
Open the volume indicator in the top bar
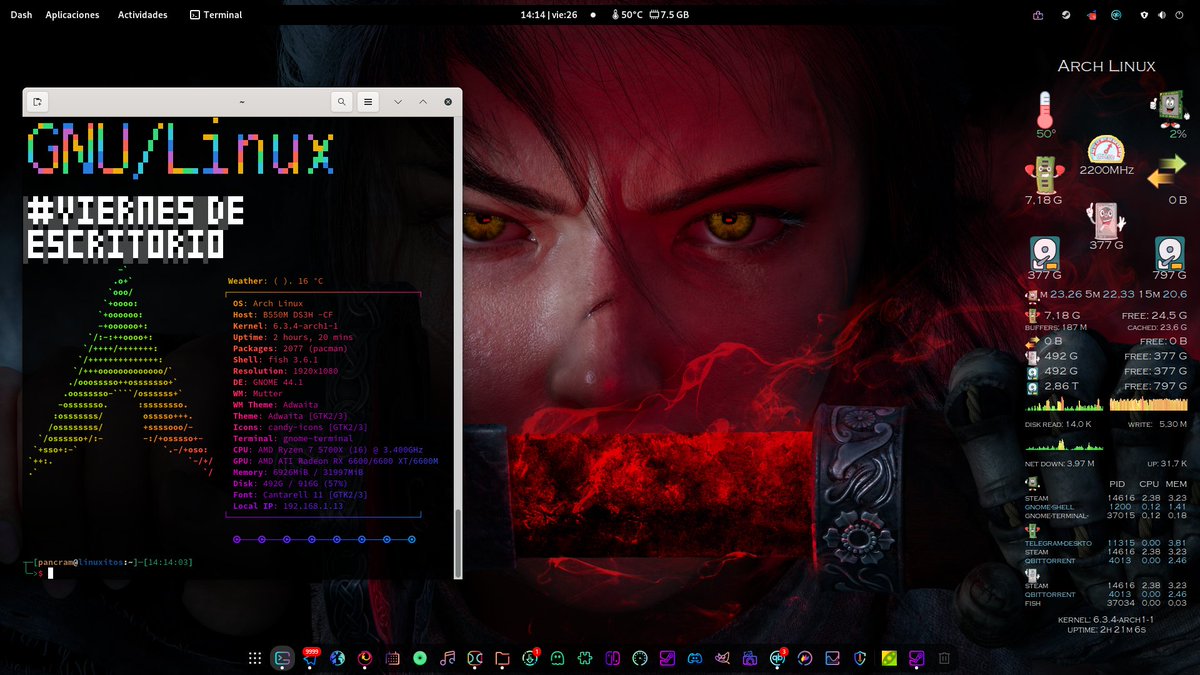(1162, 15)
